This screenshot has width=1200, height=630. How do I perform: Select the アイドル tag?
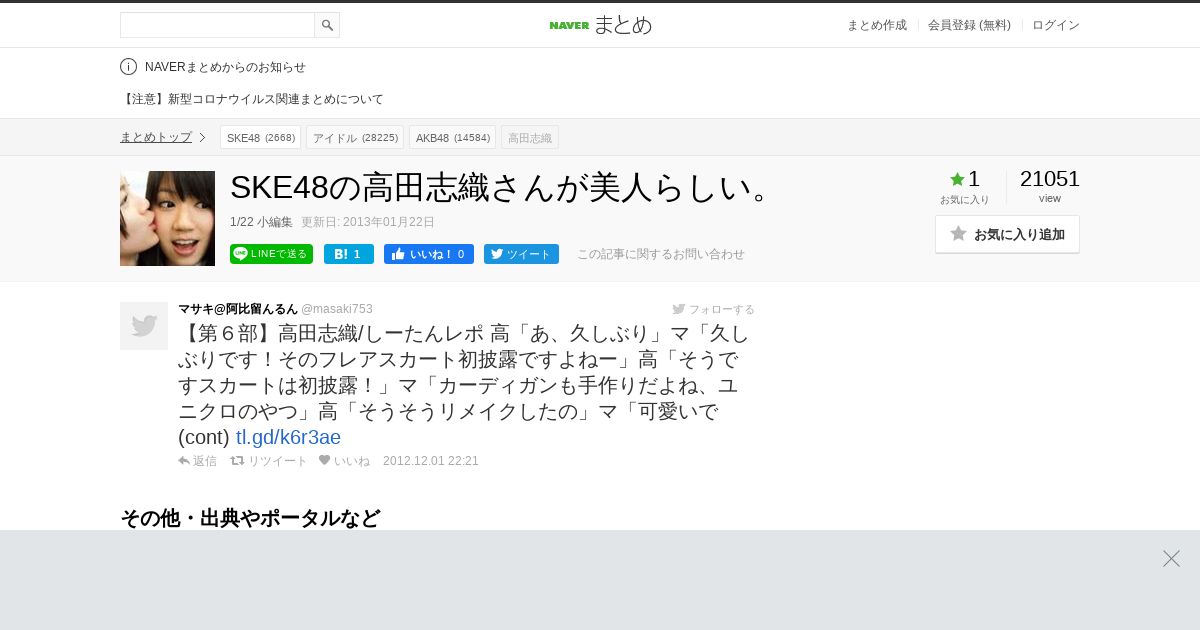(x=355, y=137)
